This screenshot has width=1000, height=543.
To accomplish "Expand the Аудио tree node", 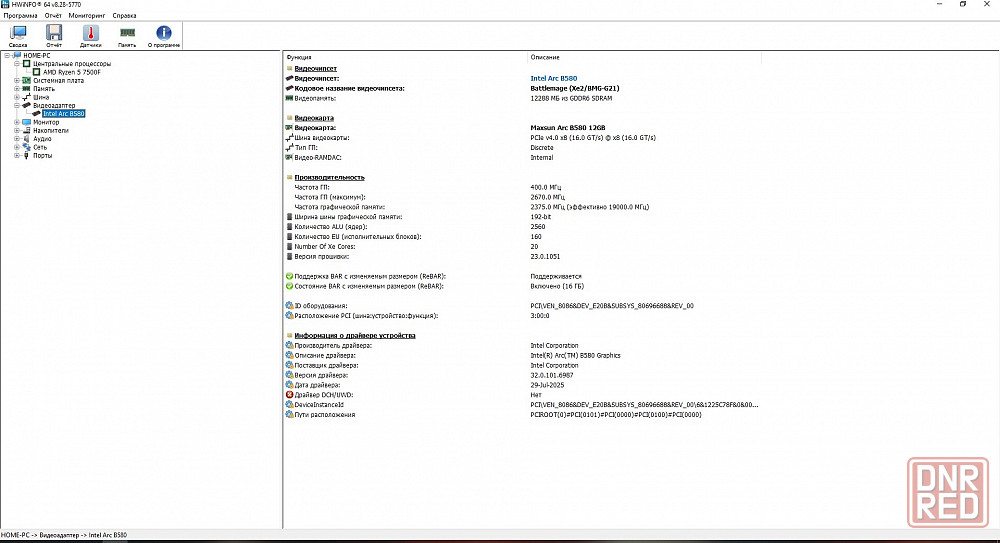I will (17, 138).
